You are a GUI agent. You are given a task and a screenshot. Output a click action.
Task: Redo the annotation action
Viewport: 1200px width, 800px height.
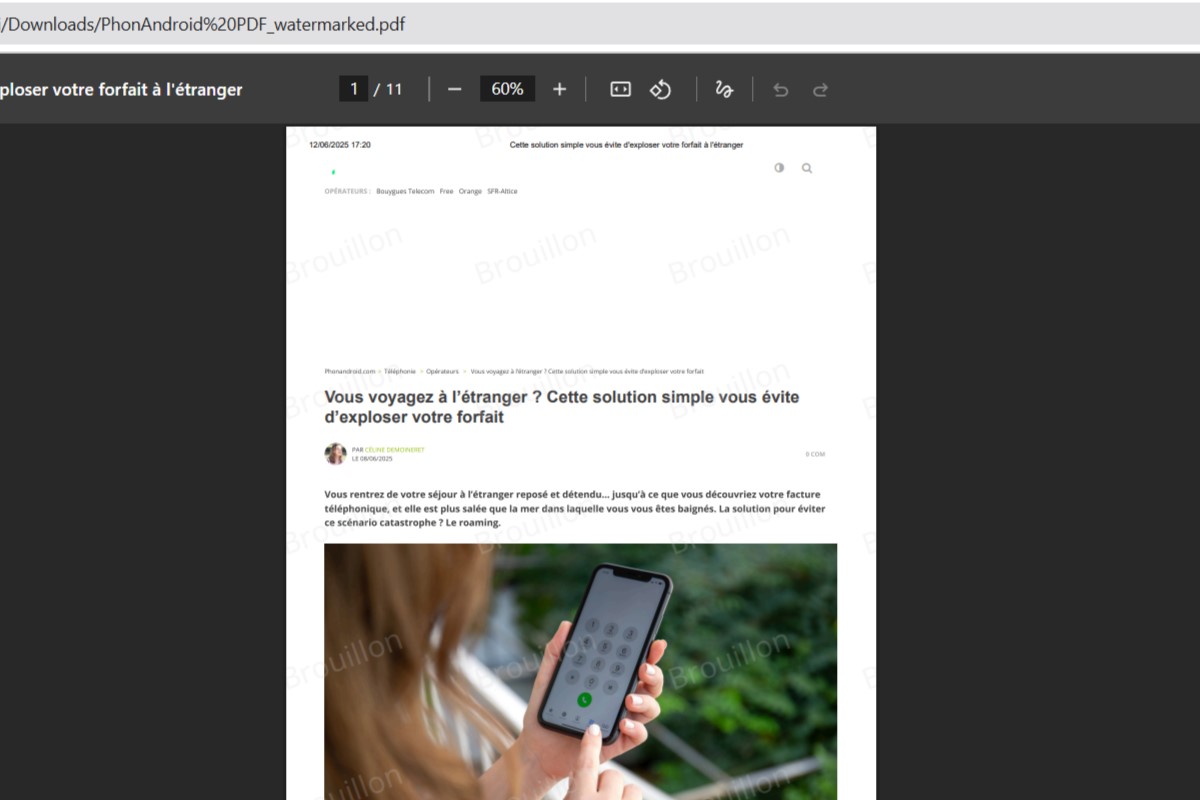coord(820,89)
